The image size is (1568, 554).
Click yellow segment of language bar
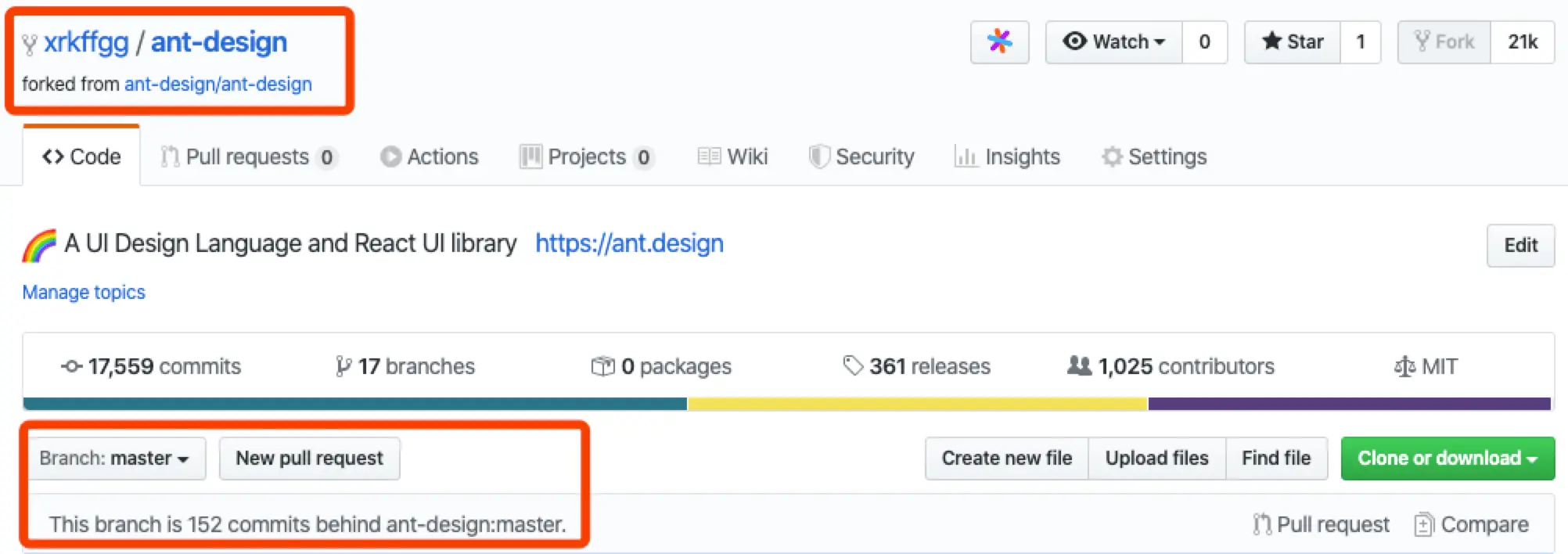tap(918, 404)
